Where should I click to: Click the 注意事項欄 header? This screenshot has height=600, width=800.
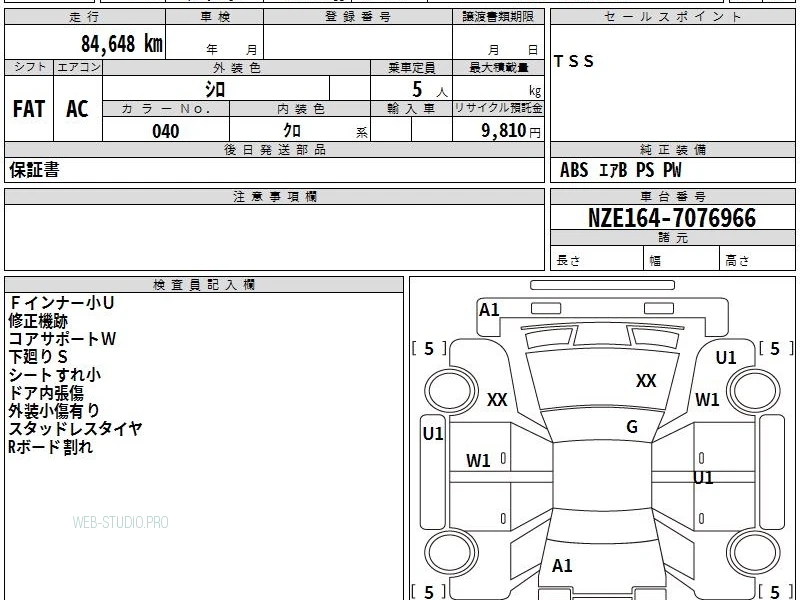(x=274, y=196)
